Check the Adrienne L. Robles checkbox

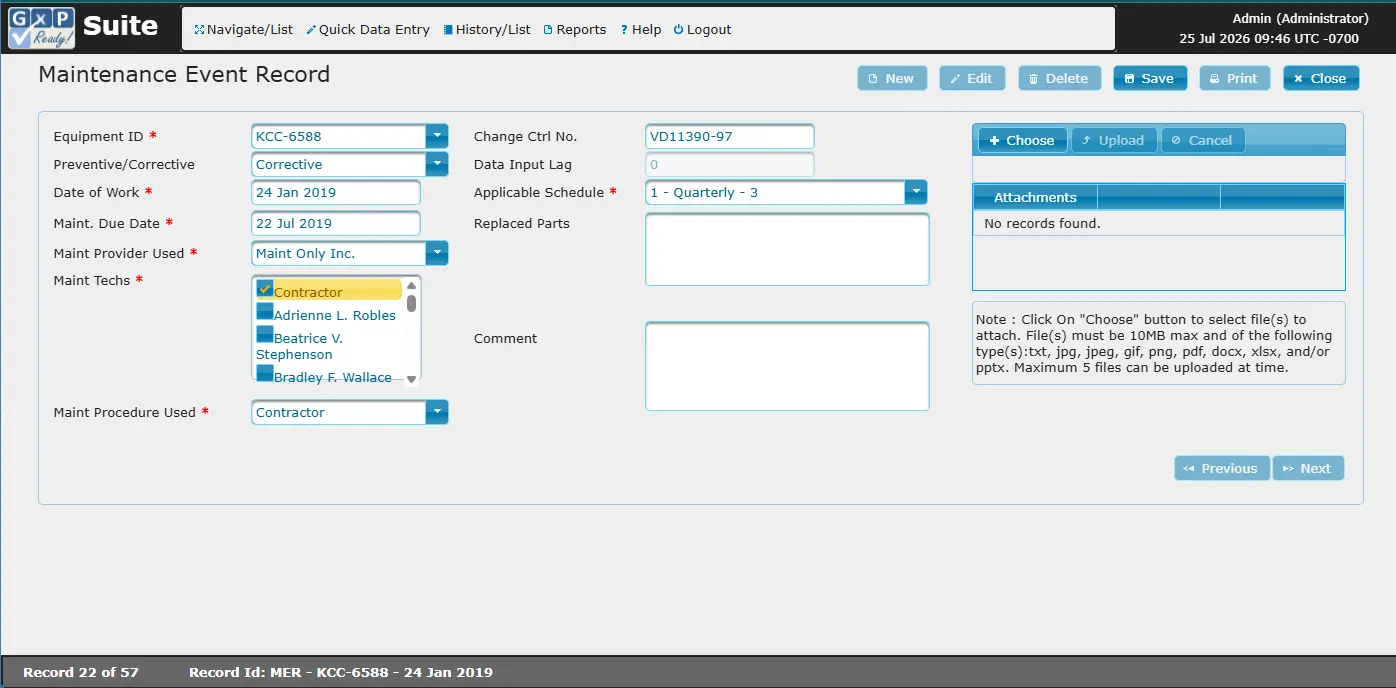[x=265, y=311]
